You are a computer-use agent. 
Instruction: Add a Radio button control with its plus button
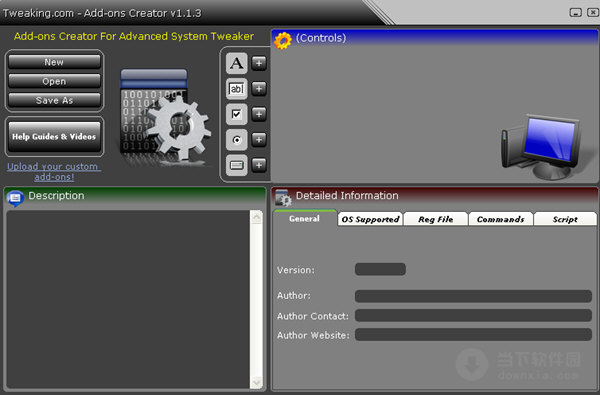pos(259,140)
